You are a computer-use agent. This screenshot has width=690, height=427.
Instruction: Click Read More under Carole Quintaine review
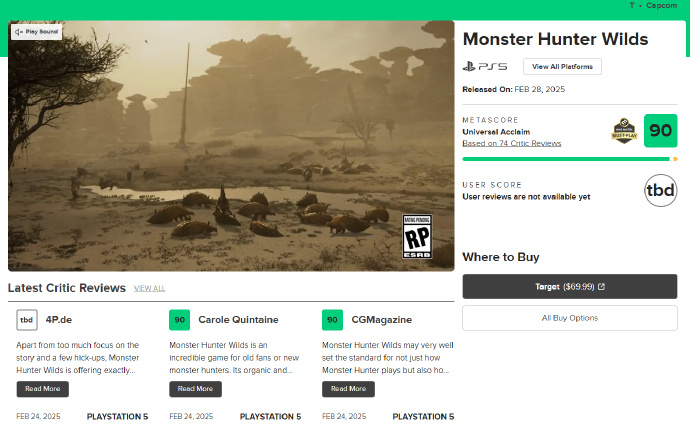(x=195, y=389)
